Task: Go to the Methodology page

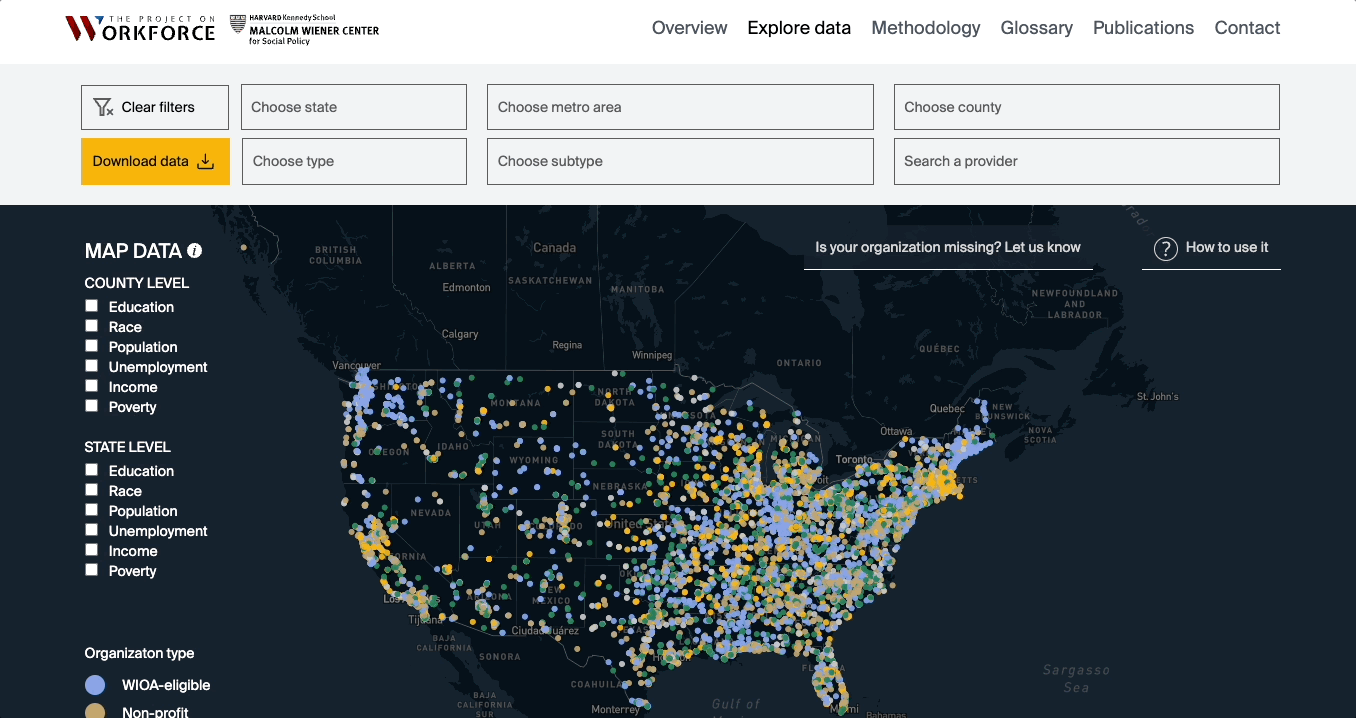Action: [925, 28]
